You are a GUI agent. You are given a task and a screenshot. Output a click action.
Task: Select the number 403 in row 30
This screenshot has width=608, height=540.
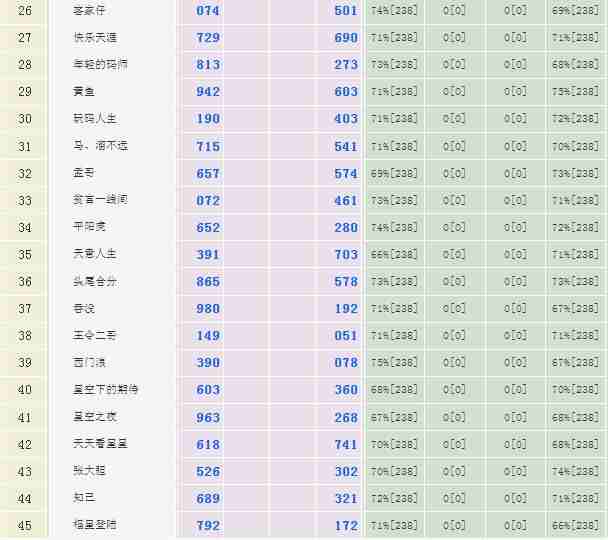(x=345, y=119)
